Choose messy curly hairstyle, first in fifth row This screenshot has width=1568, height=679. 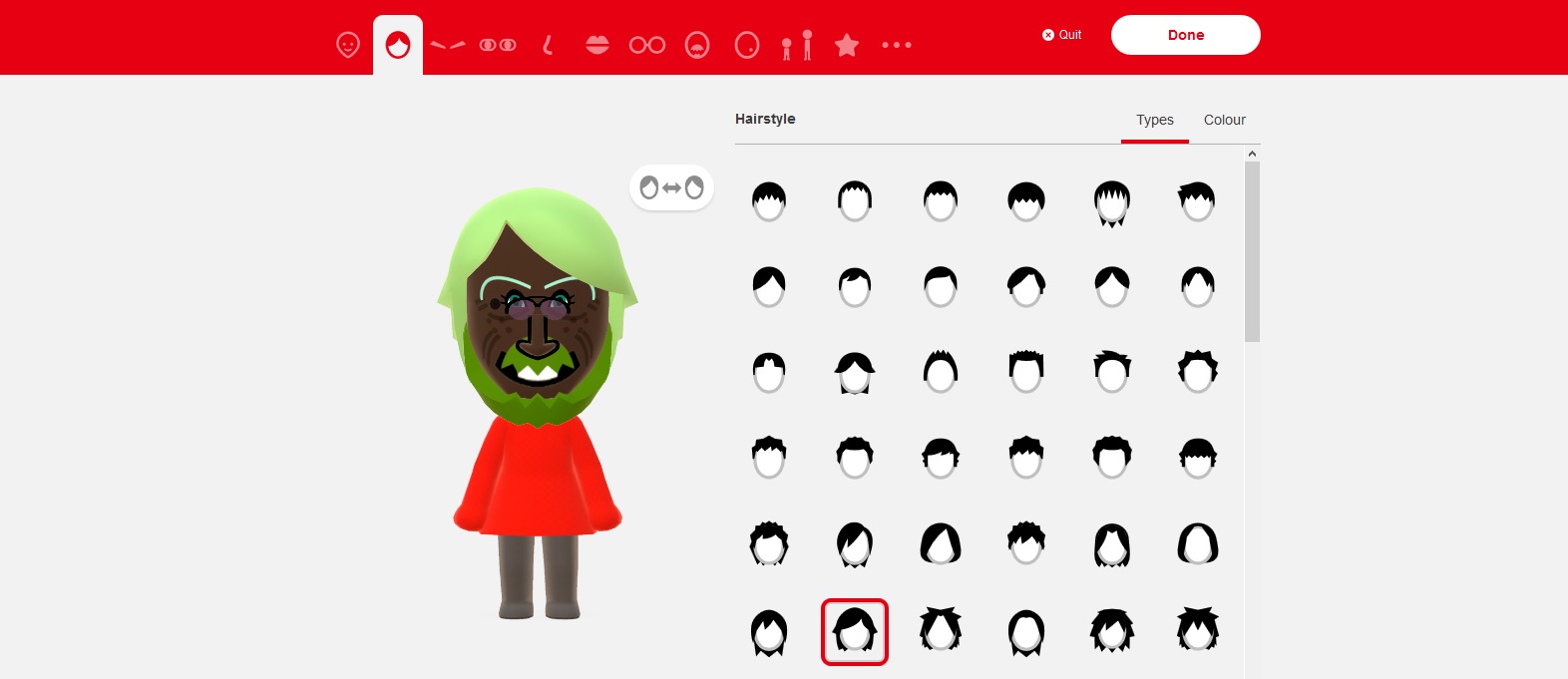tap(769, 544)
